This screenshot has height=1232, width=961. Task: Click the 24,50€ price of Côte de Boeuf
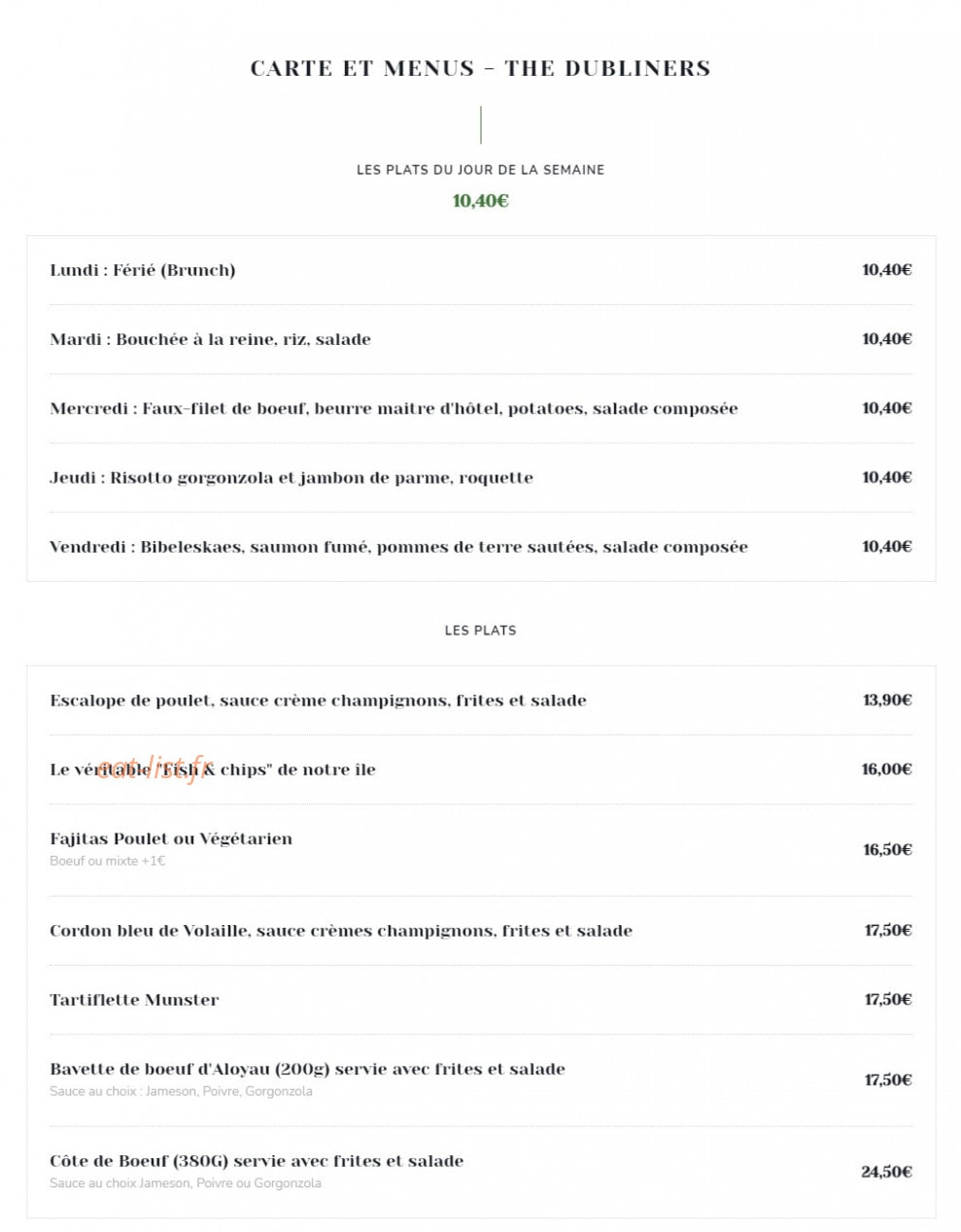click(x=886, y=1172)
